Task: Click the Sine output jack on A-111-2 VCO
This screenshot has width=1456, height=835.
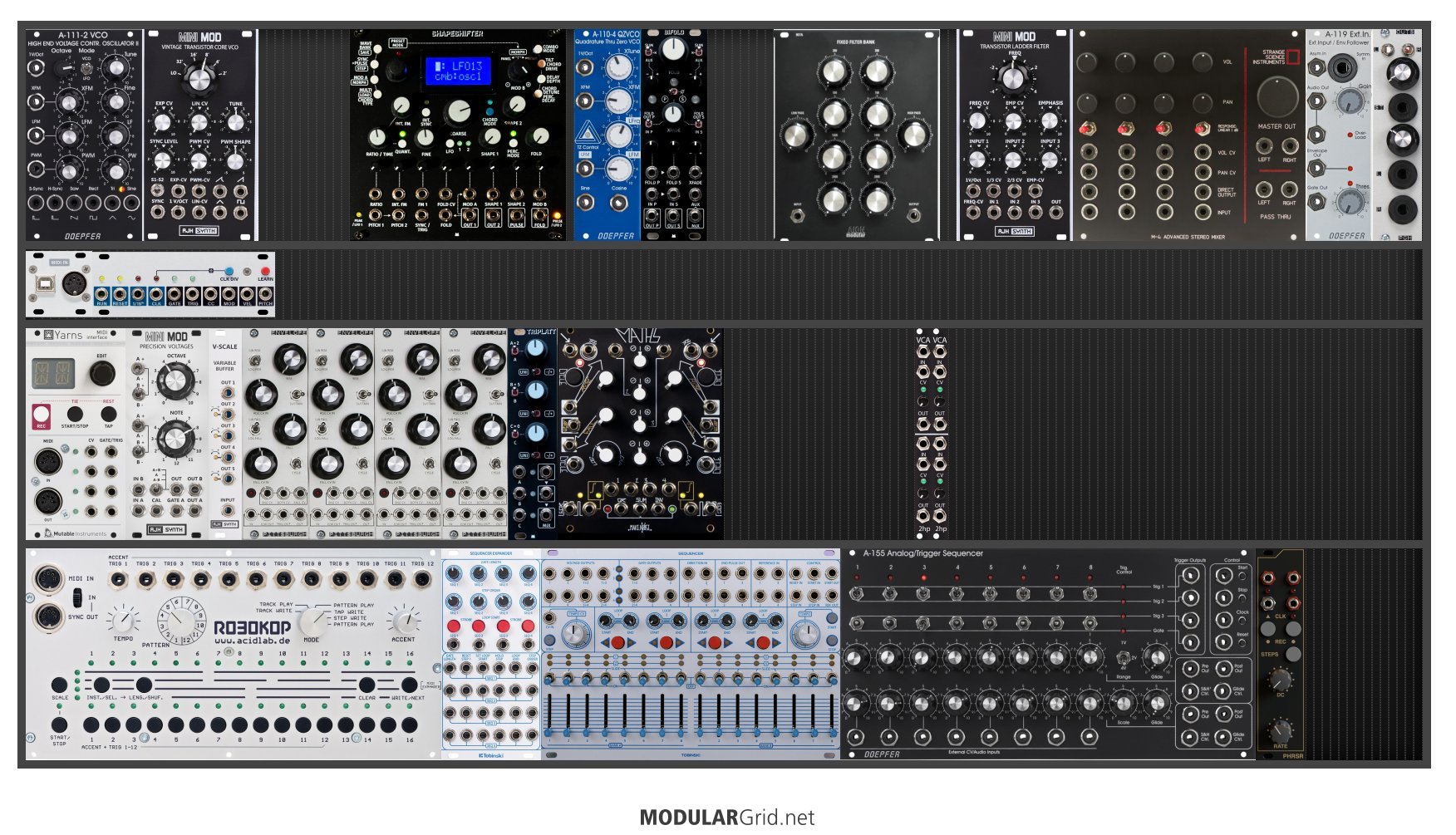Action: 131,204
